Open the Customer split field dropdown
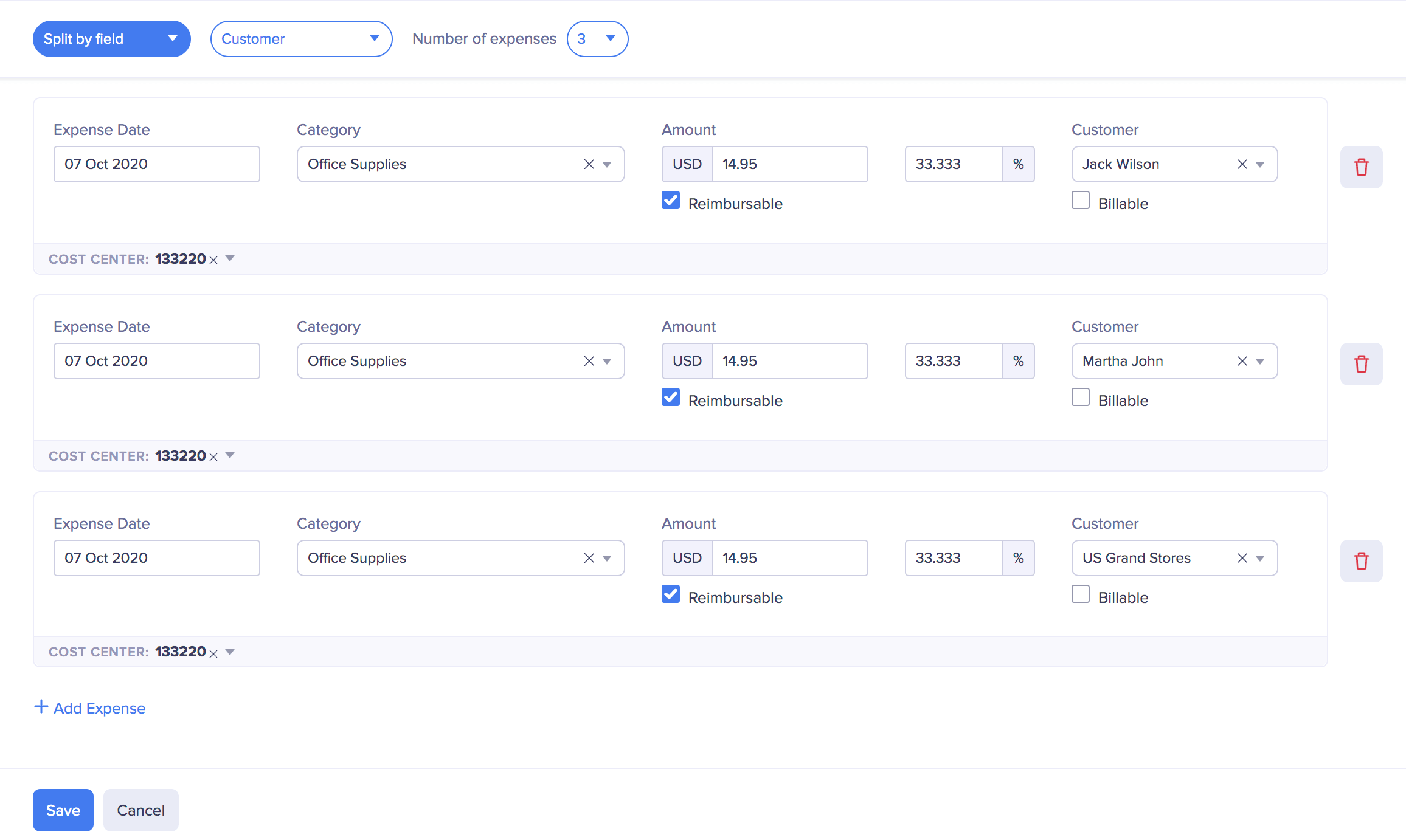Viewport: 1406px width, 840px height. [x=301, y=39]
